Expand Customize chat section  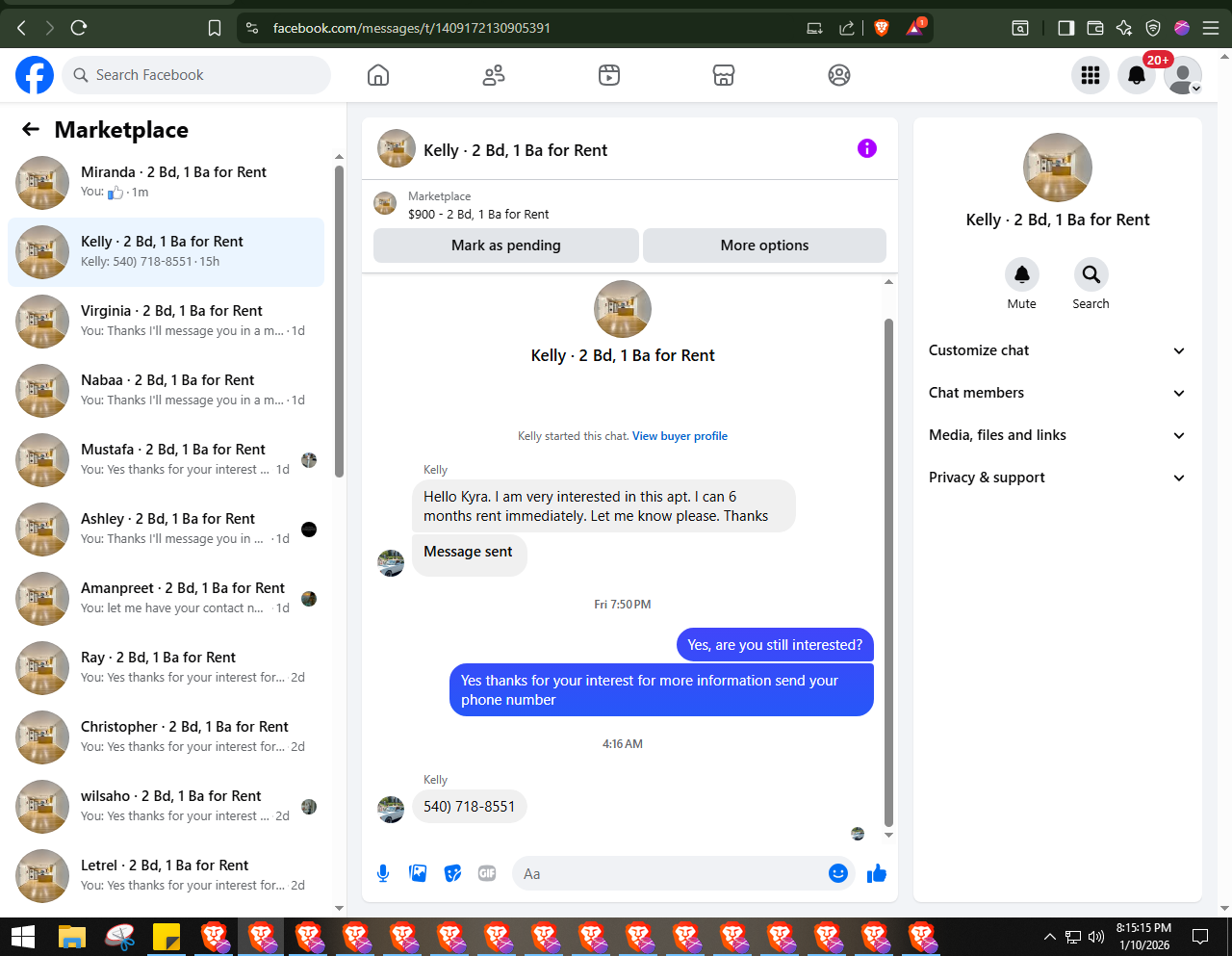point(1057,350)
